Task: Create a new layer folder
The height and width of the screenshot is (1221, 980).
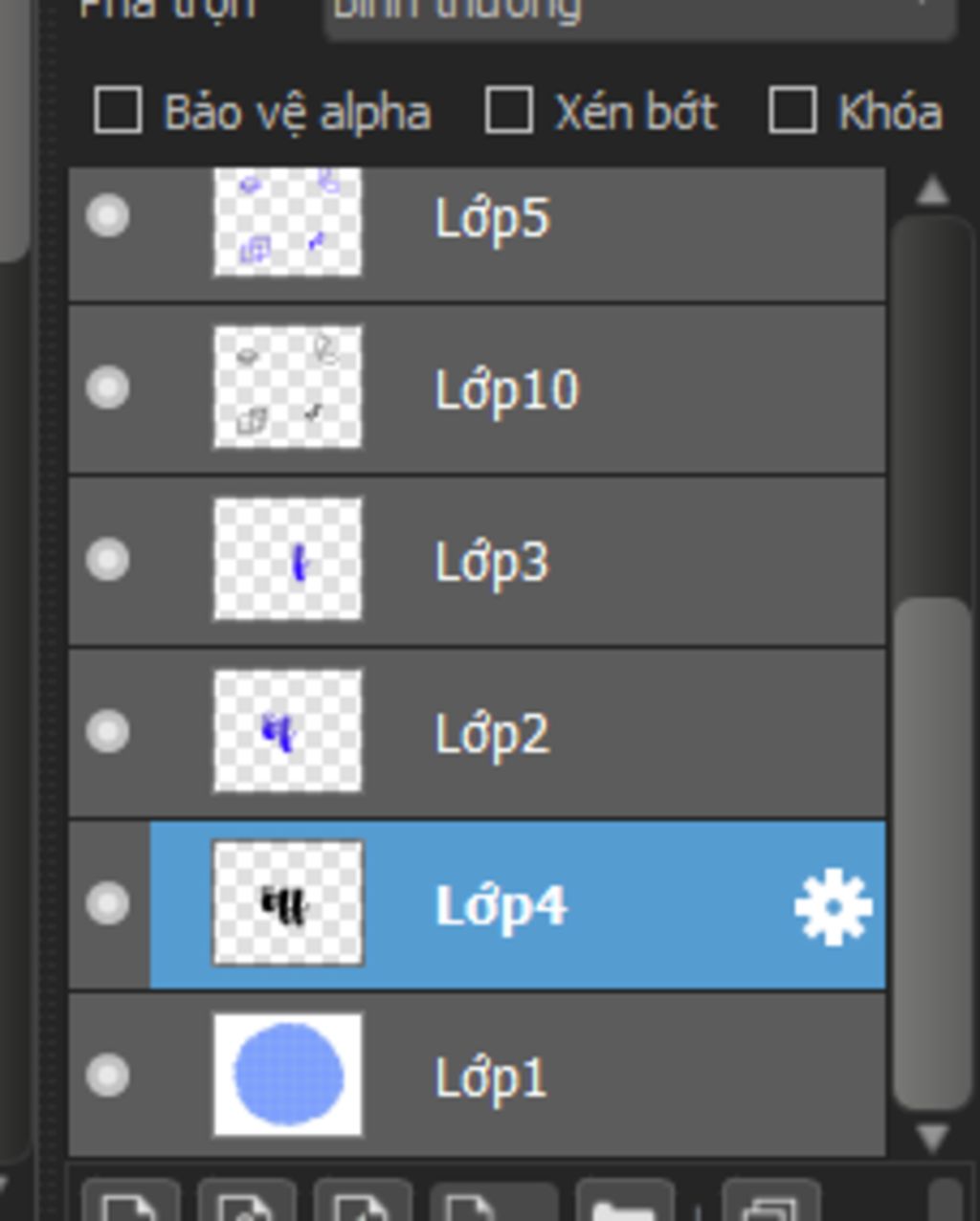Action: click(625, 1201)
